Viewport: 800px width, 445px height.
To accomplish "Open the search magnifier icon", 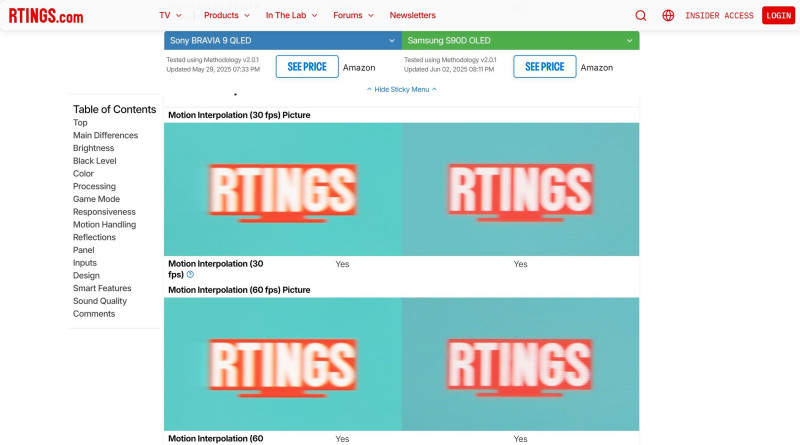I will coord(641,16).
